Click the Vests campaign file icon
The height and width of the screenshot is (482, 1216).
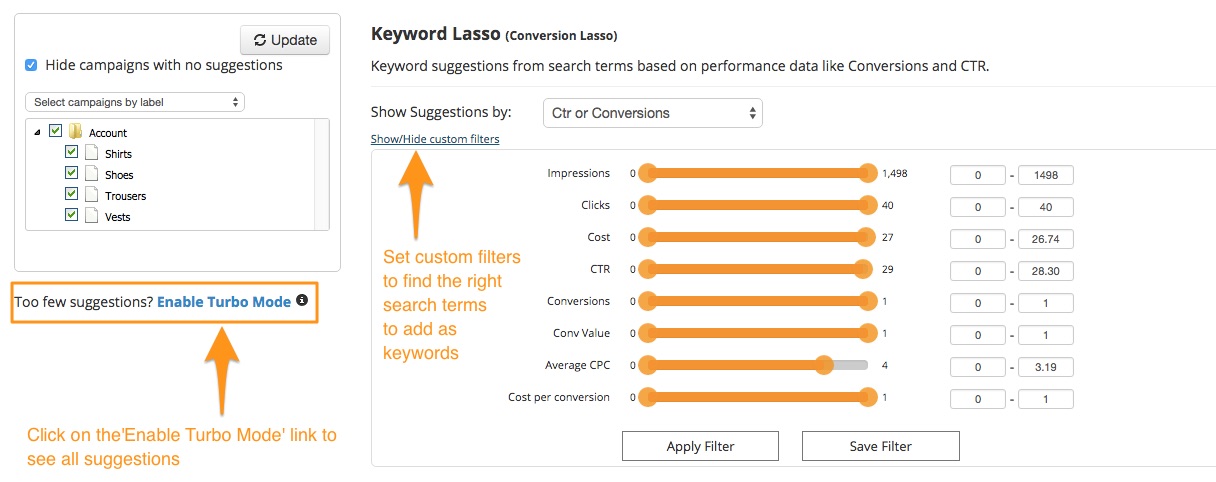91,216
